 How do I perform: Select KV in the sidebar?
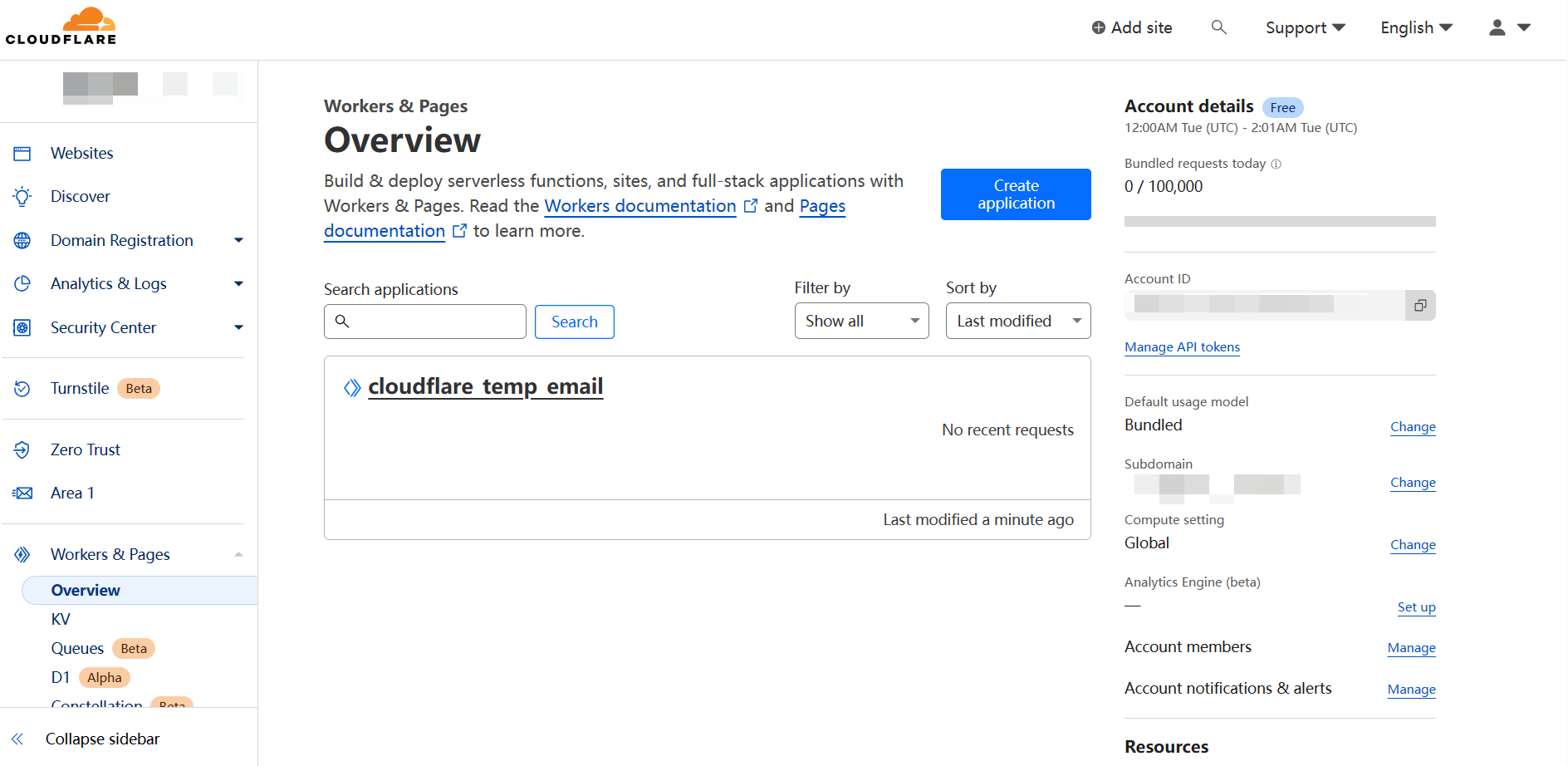(61, 620)
